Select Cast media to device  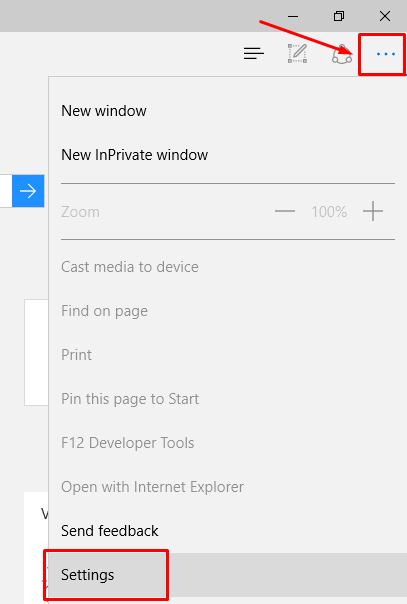coord(130,267)
